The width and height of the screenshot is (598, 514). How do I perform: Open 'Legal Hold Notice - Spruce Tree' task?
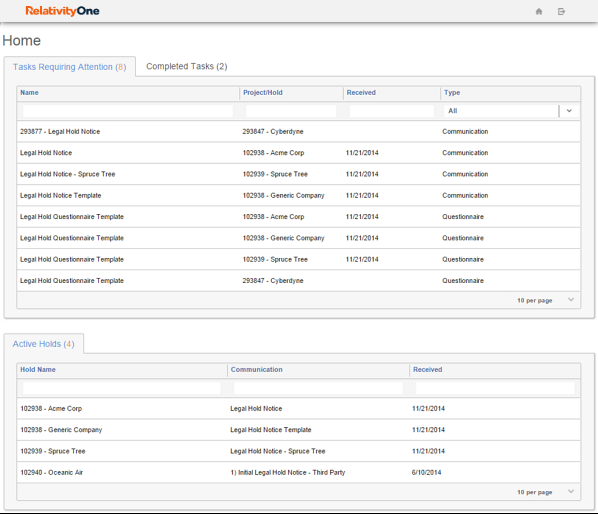68,174
